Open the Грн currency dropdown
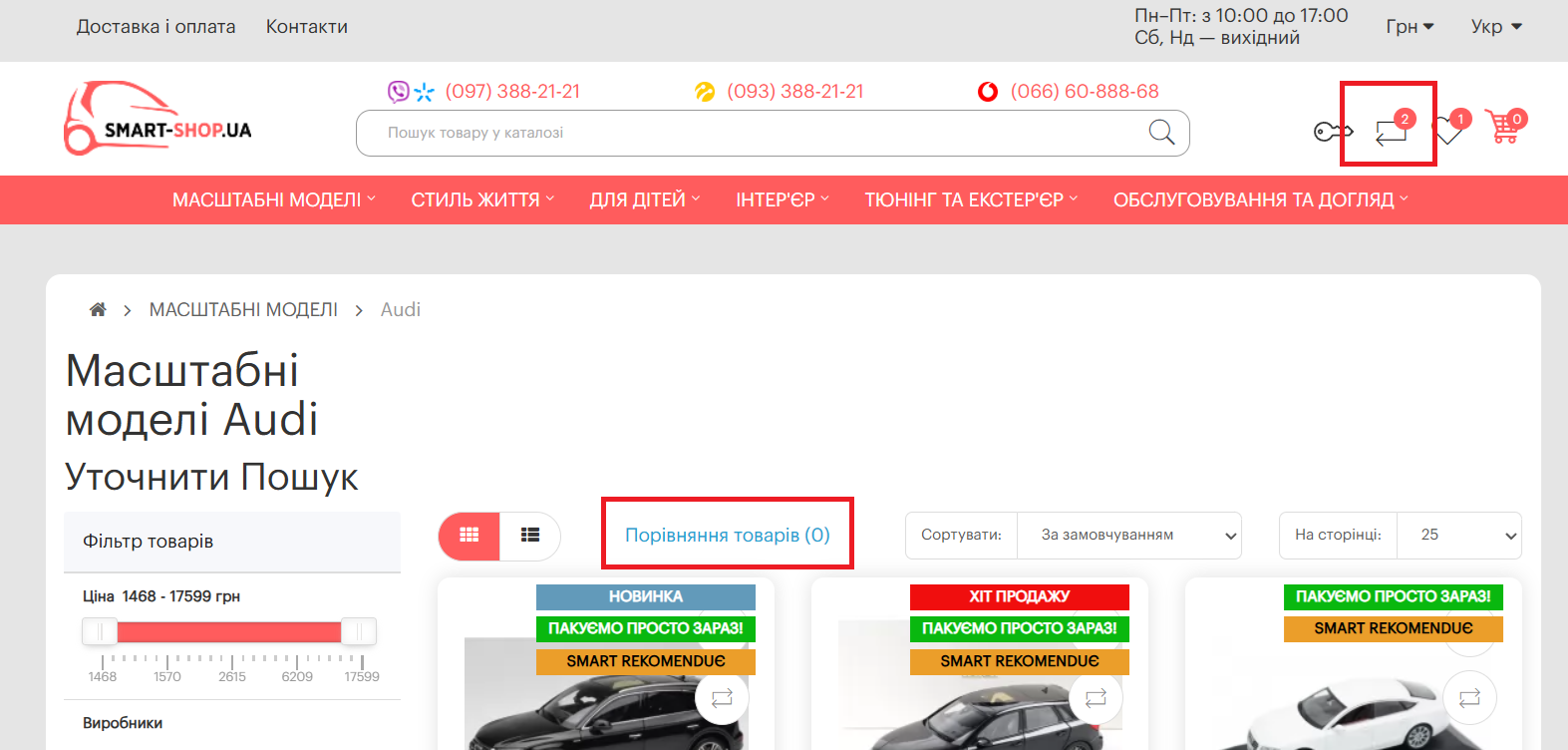Image resolution: width=1568 pixels, height=750 pixels. (x=1409, y=27)
